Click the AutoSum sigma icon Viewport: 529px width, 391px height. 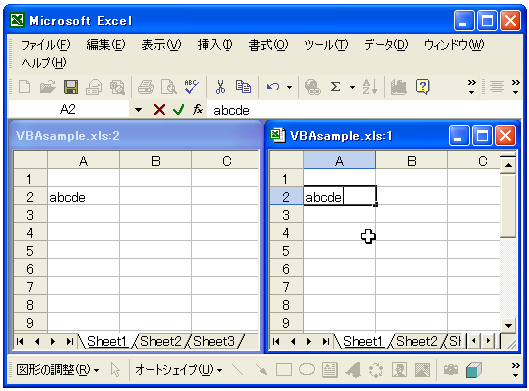pyautogui.click(x=335, y=87)
